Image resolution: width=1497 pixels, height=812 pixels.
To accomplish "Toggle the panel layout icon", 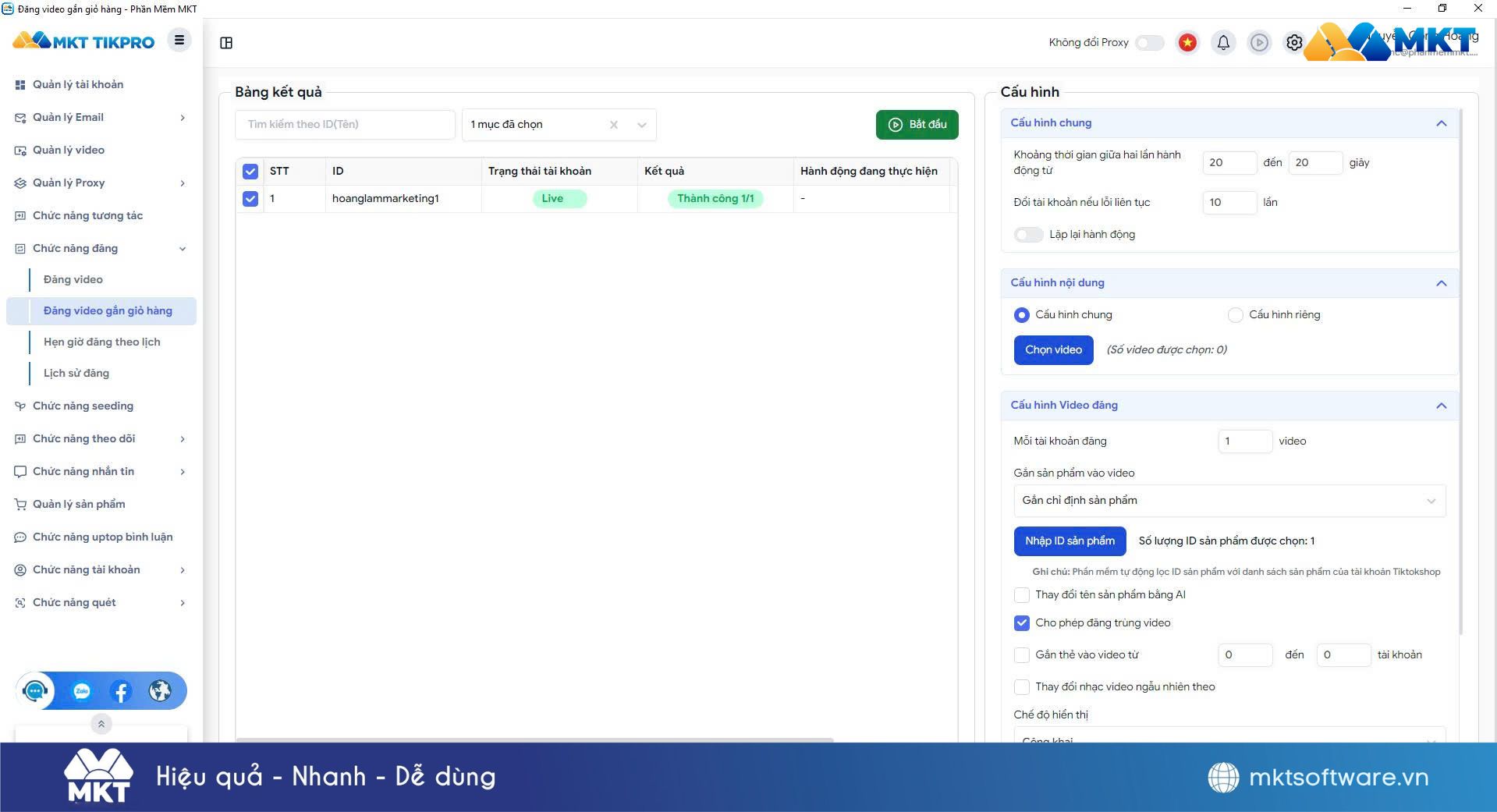I will pyautogui.click(x=226, y=43).
